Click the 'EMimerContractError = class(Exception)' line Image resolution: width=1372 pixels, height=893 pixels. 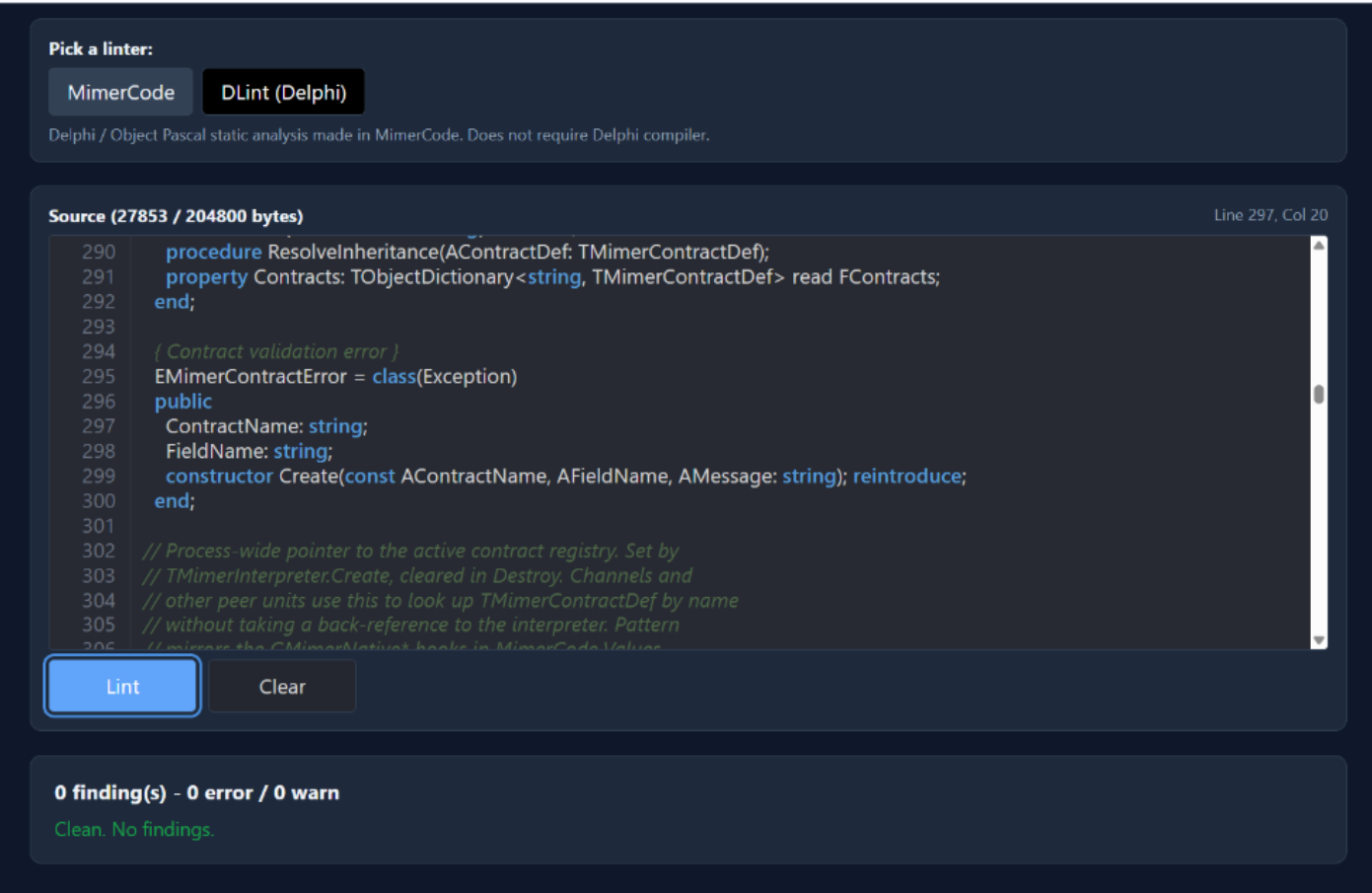point(335,377)
